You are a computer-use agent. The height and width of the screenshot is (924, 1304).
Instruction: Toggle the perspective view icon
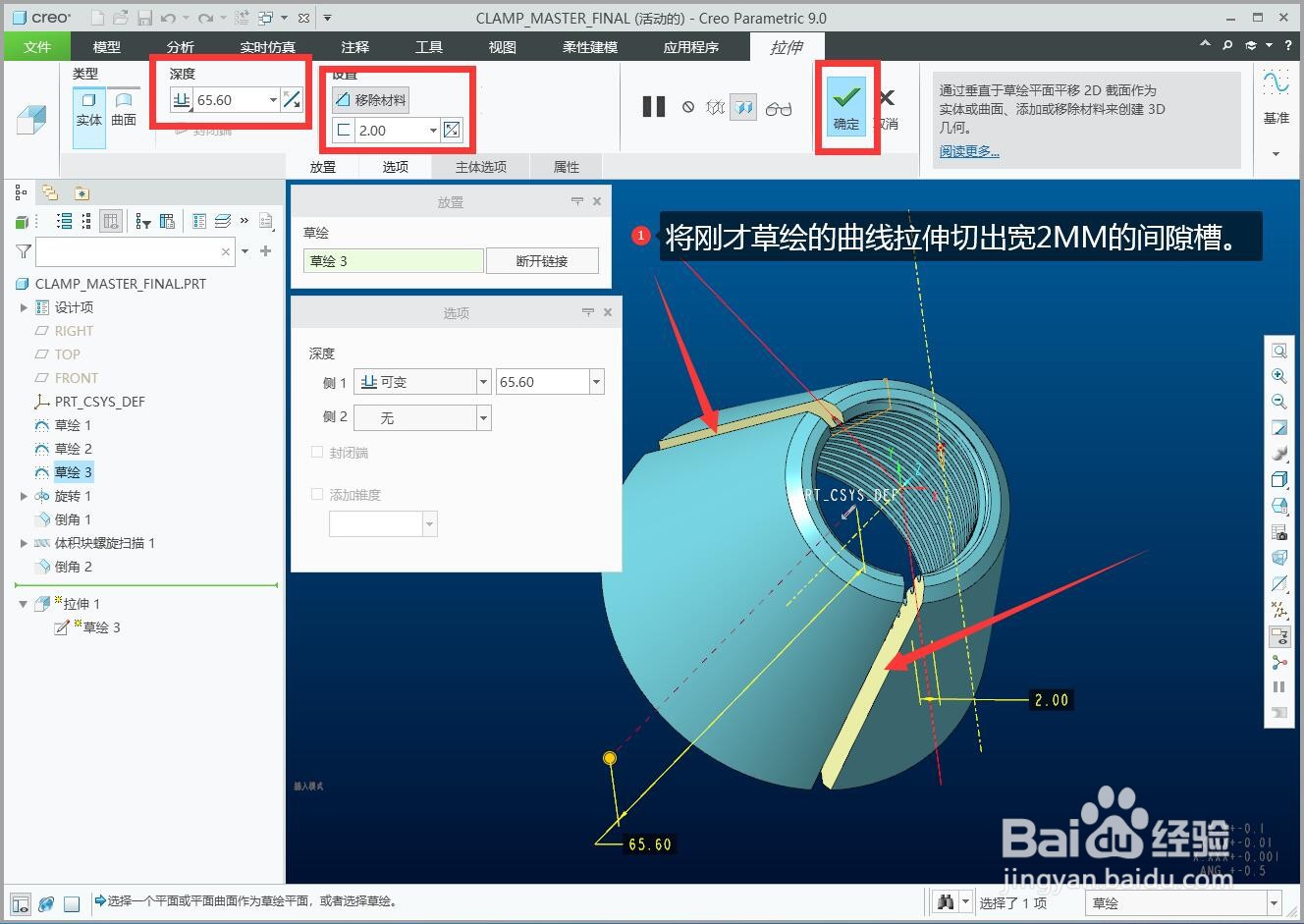(1279, 558)
